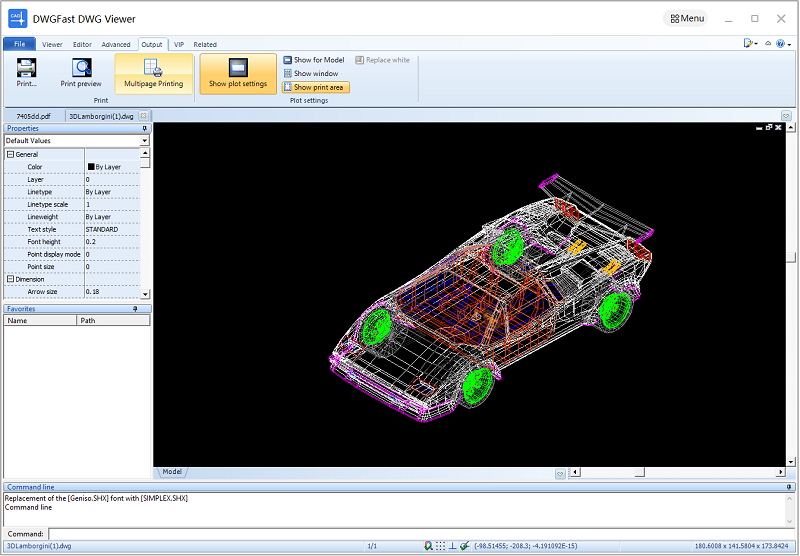This screenshot has width=800, height=556.
Task: Select the Layer property value 0
Action: pyautogui.click(x=112, y=180)
